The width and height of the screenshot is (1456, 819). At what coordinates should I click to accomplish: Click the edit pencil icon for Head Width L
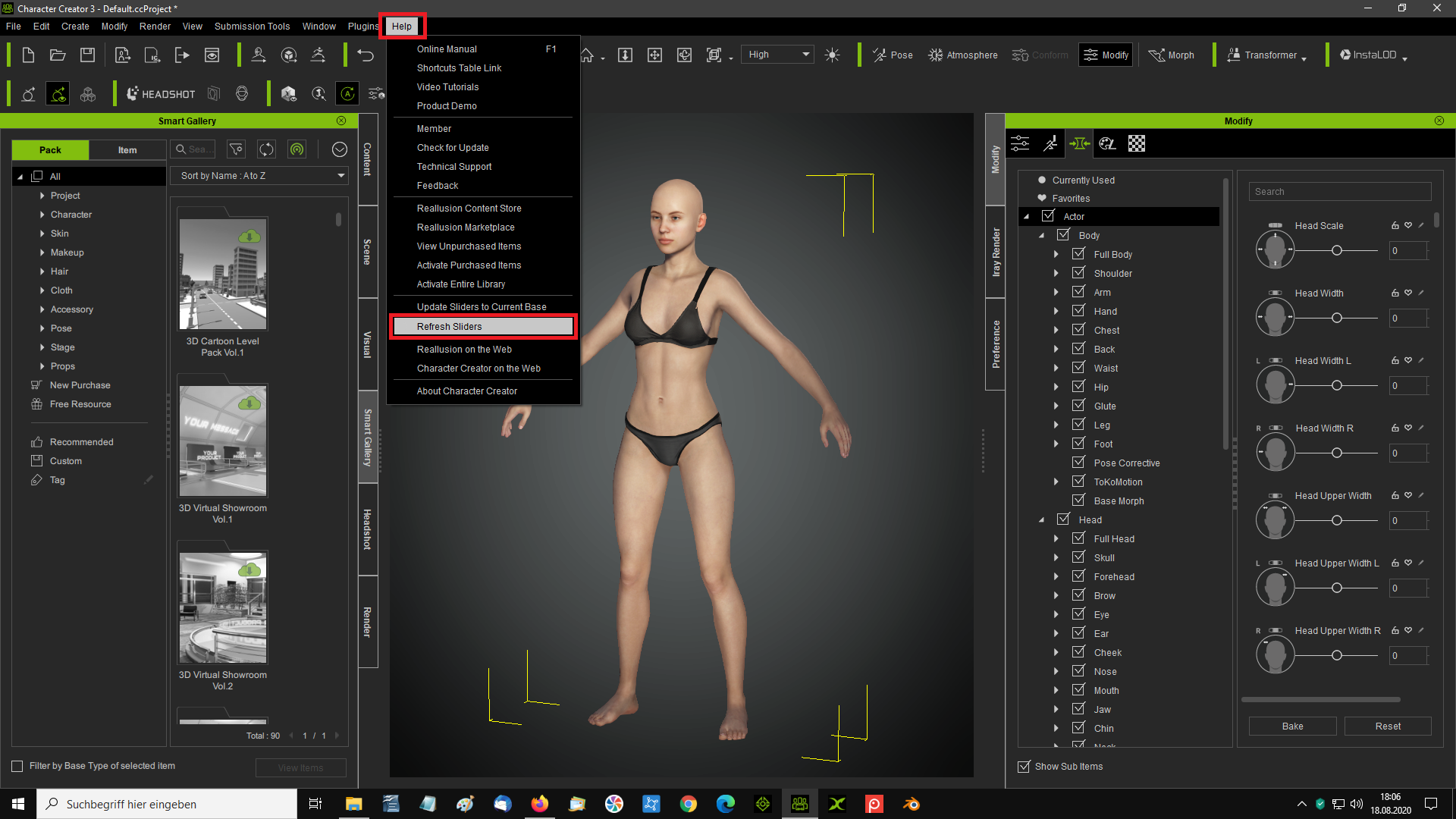[1421, 360]
